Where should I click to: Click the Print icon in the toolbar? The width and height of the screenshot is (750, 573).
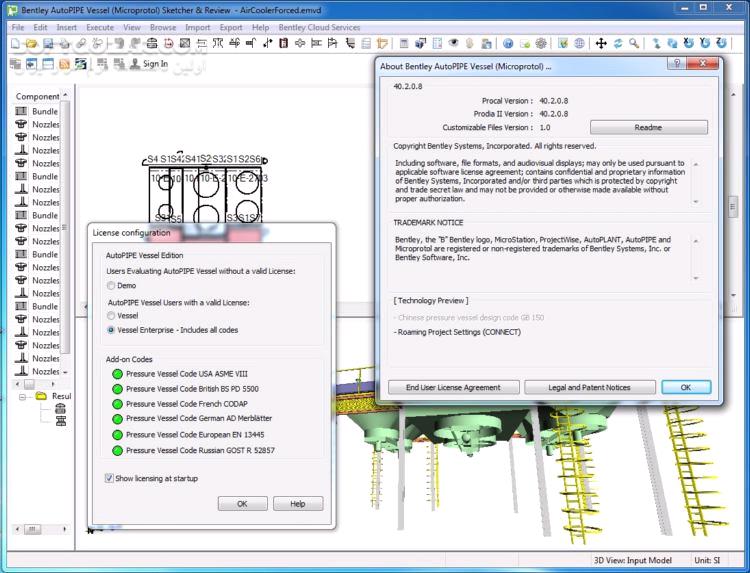tap(65, 44)
